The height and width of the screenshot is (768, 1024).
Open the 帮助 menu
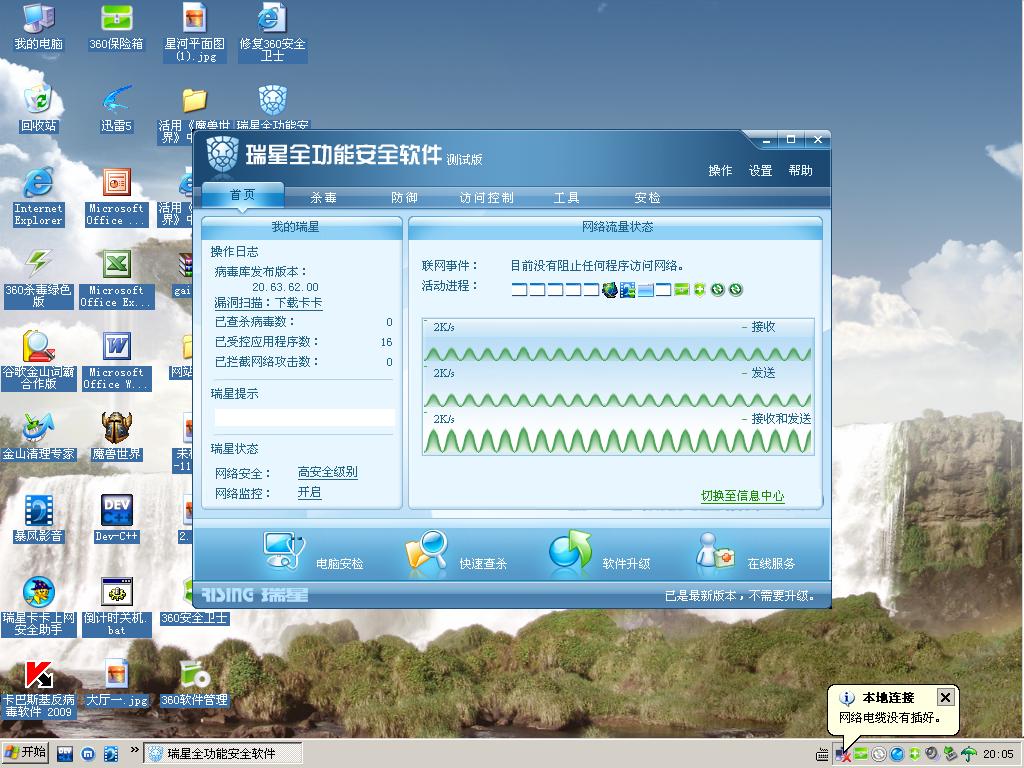coord(800,170)
